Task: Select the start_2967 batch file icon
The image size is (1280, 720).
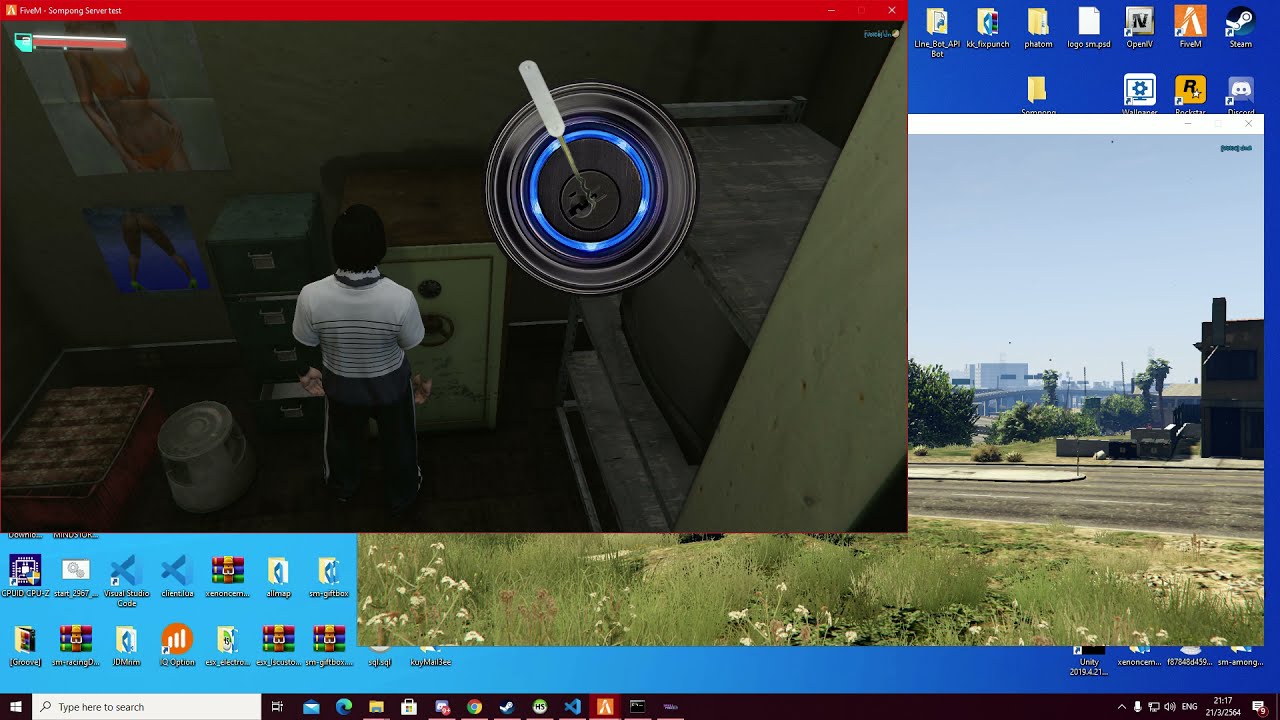Action: [76, 577]
